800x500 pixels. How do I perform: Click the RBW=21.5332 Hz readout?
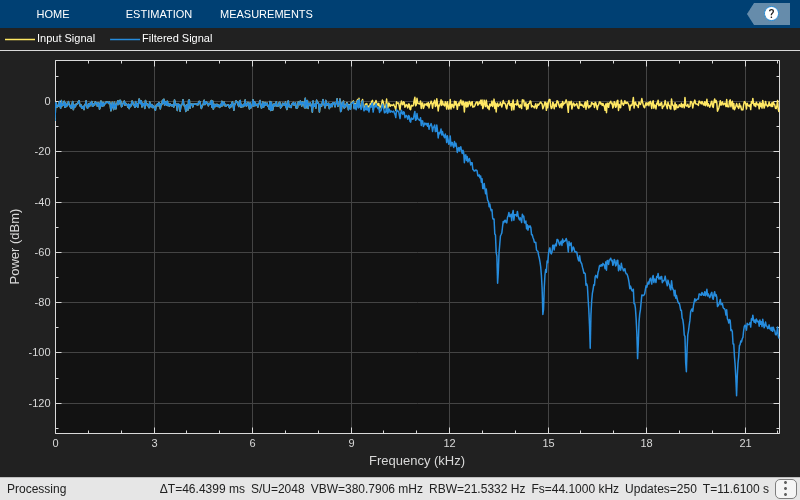(x=477, y=489)
